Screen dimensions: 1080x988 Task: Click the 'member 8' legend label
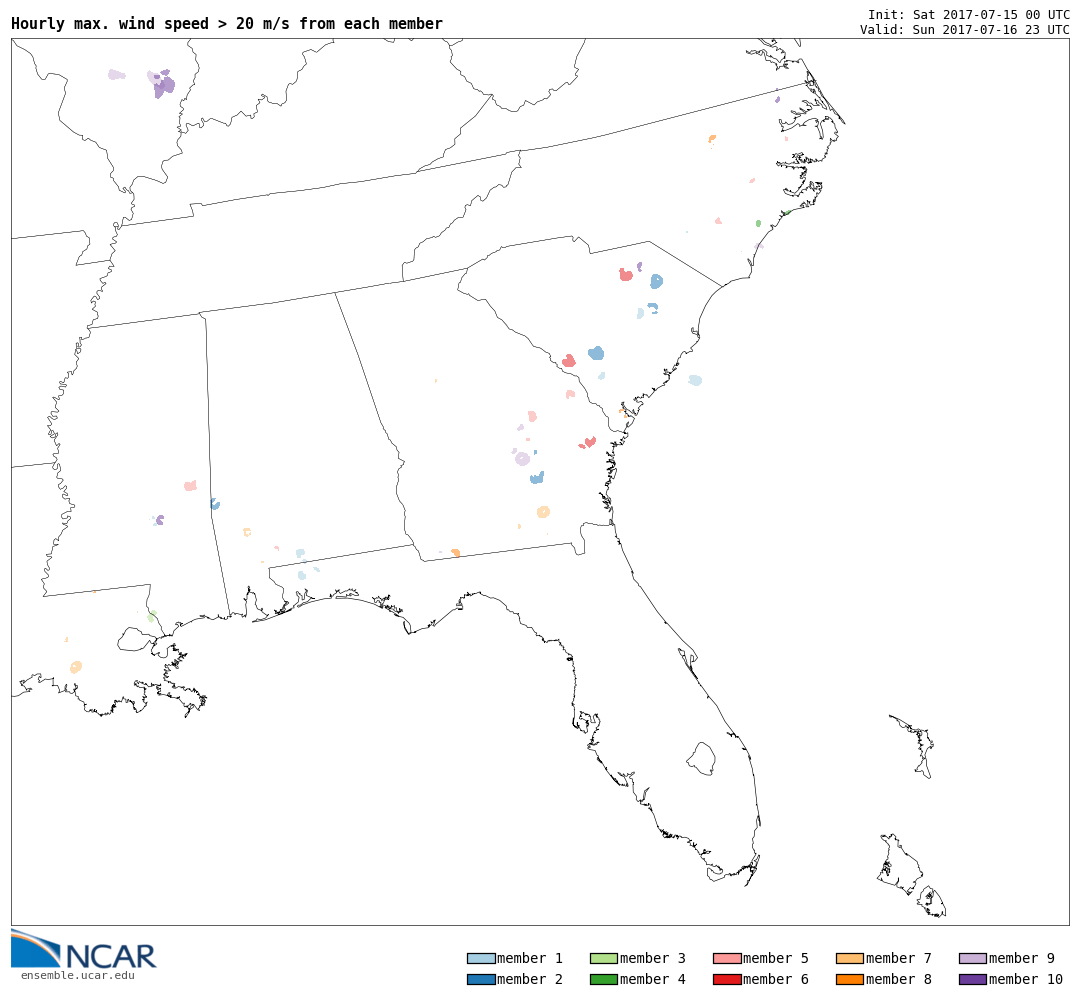[898, 979]
